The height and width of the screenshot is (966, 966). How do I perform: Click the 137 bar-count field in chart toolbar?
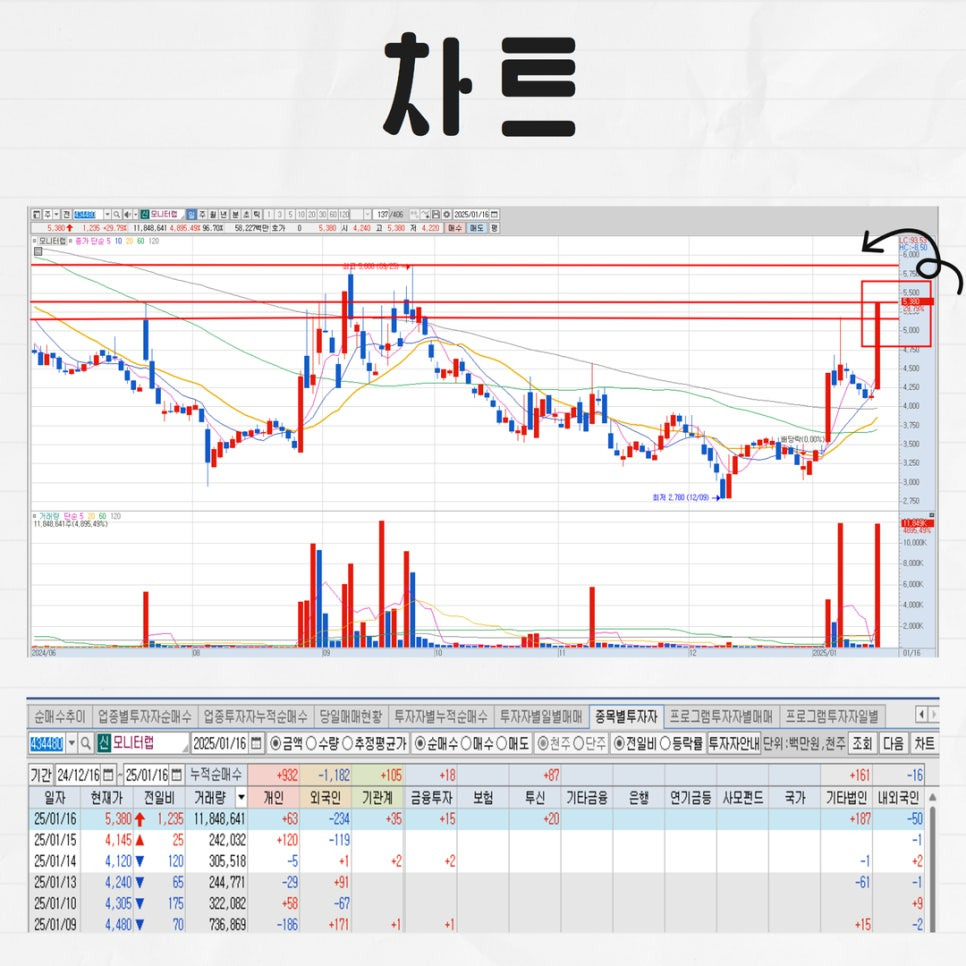(382, 214)
